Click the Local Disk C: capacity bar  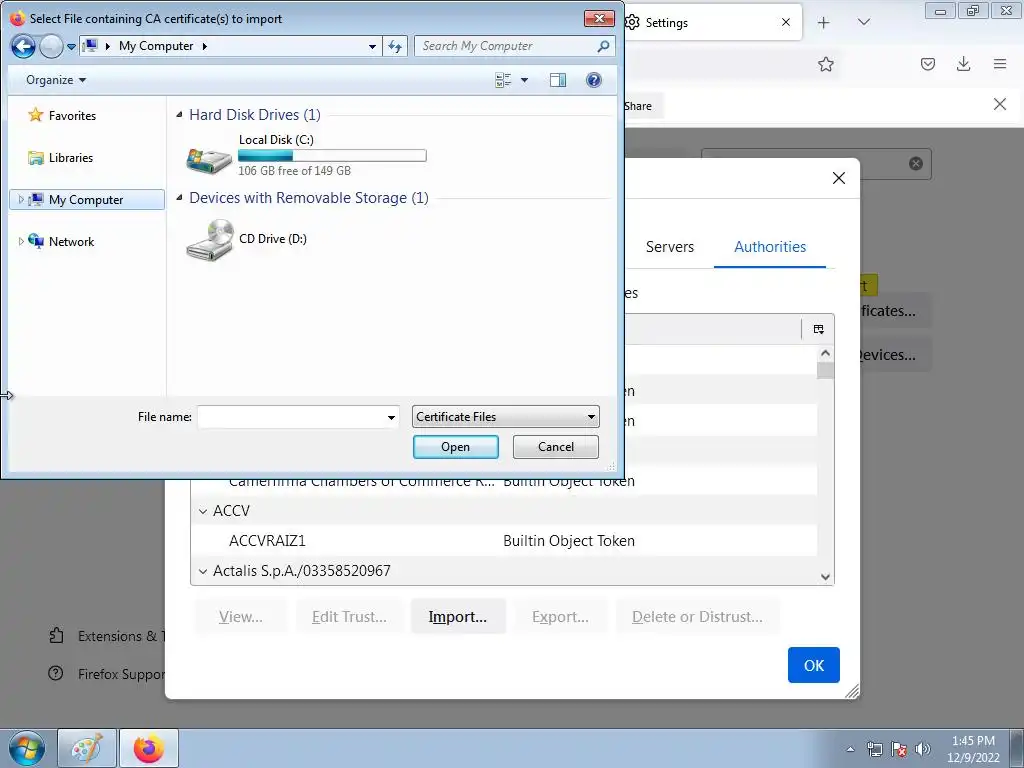tap(332, 155)
